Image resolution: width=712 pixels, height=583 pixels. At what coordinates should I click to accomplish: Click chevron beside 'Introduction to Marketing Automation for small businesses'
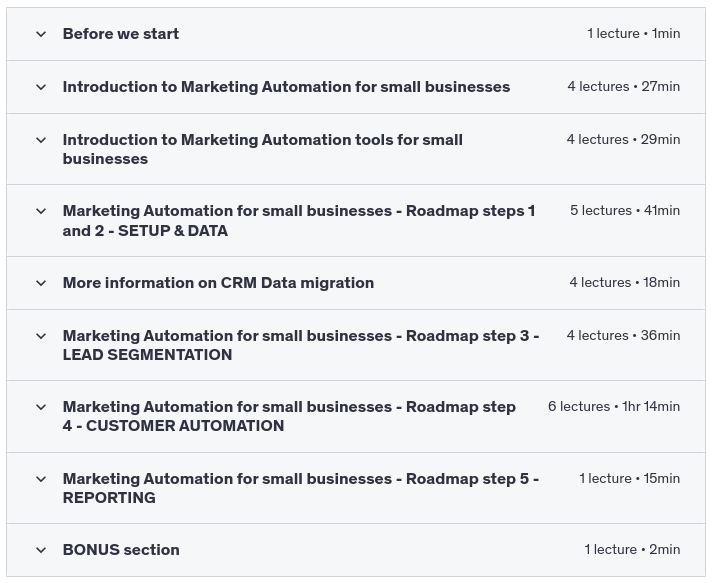(41, 87)
